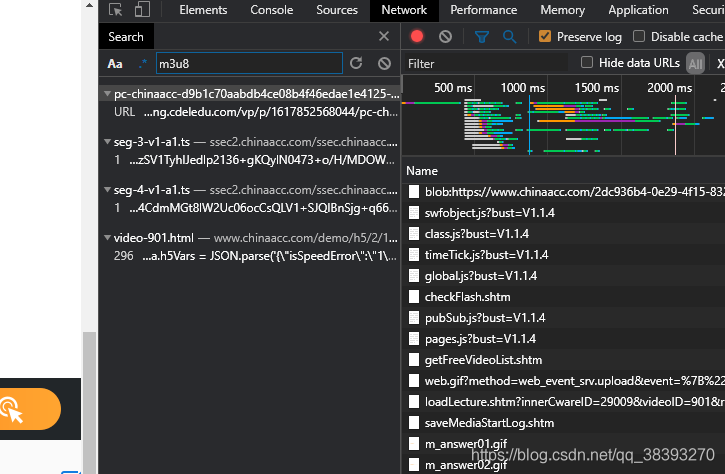Switch to the Performance tab

[484, 10]
